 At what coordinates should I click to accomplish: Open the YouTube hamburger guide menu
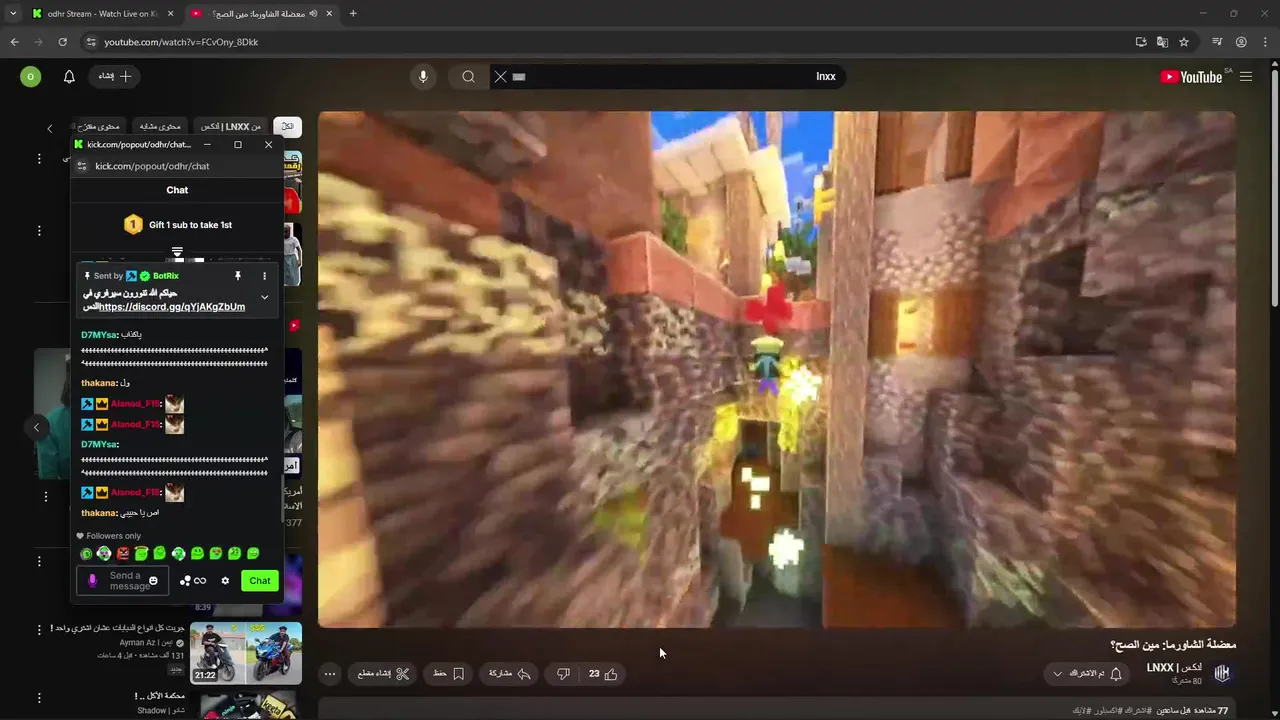pos(1246,77)
